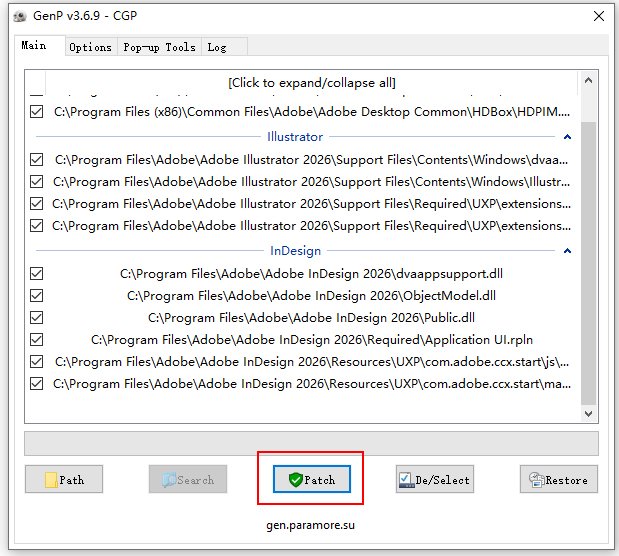The height and width of the screenshot is (556, 619).
Task: Click the Restore button
Action: click(559, 479)
